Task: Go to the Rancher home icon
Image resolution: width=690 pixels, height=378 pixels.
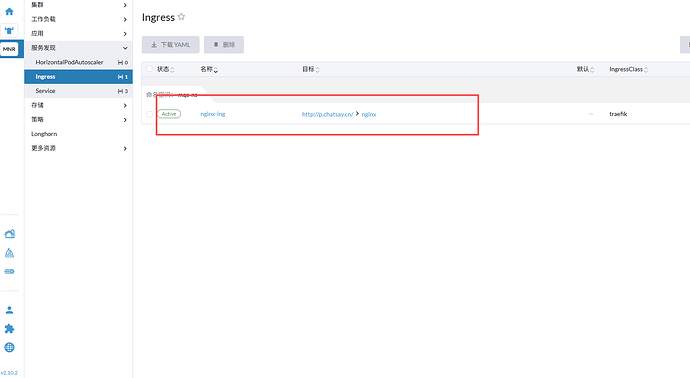Action: (9, 11)
